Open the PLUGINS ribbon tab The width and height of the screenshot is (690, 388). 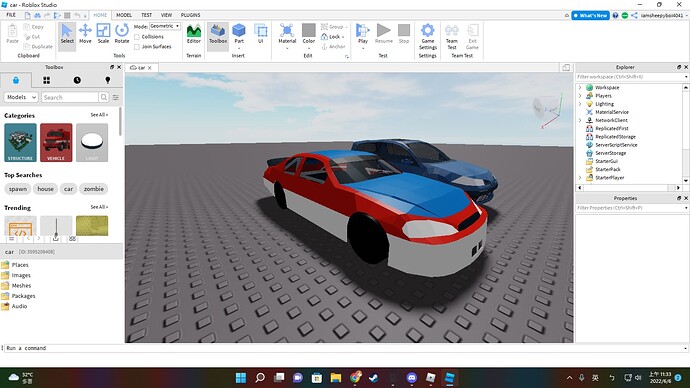[191, 15]
